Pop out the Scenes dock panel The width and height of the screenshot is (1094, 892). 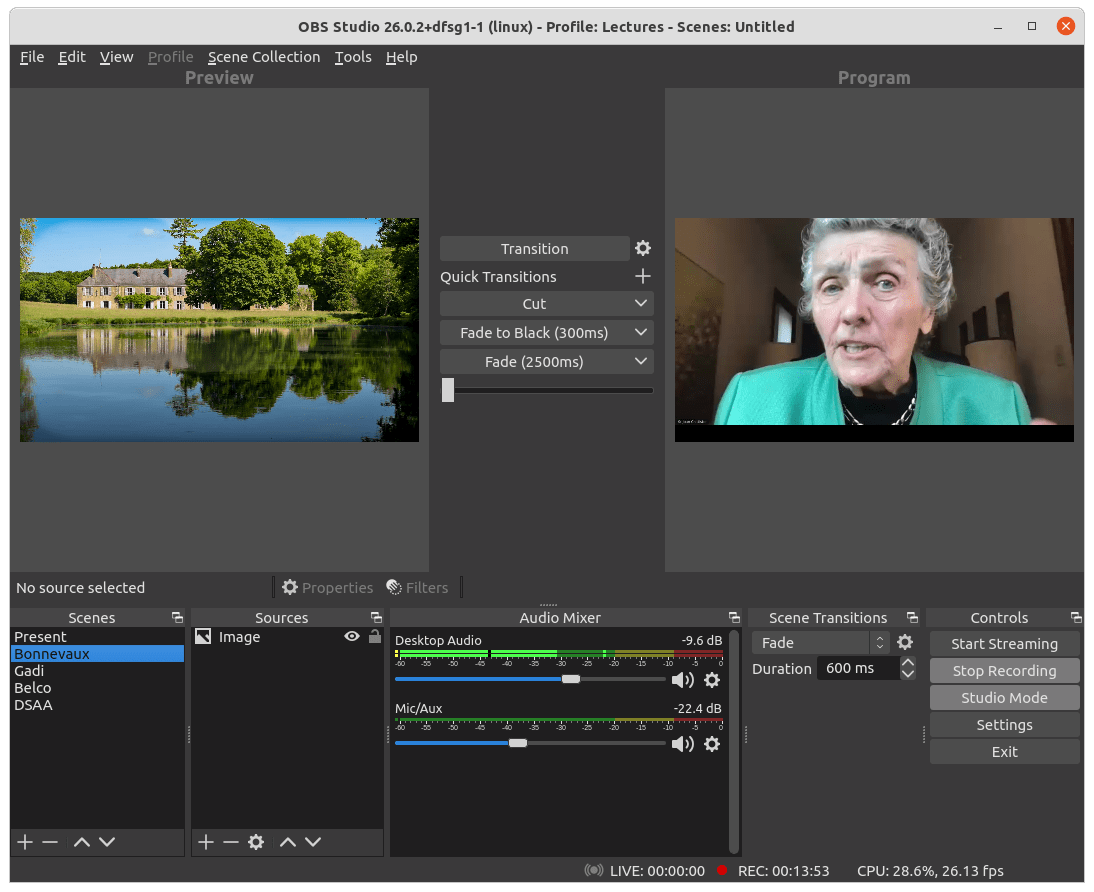177,618
